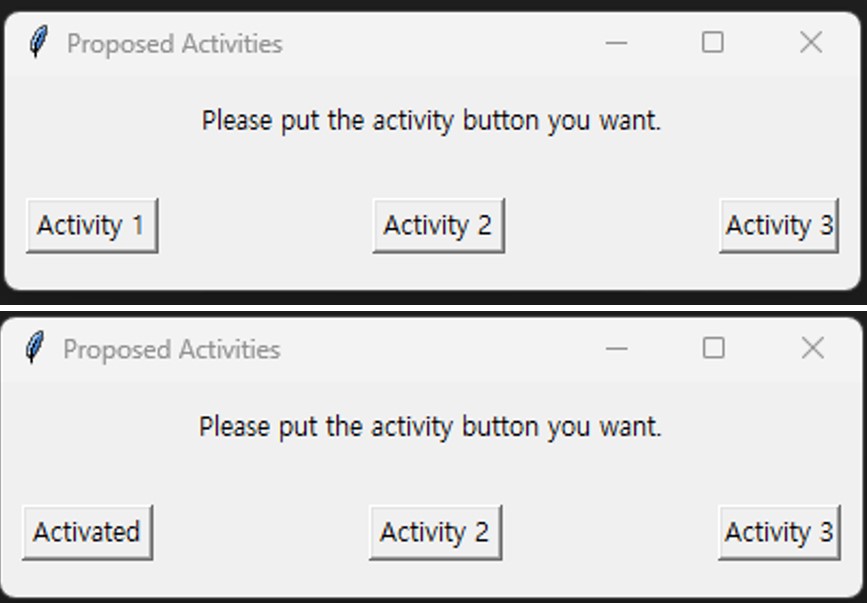Click empty space between Activity 1 and Activity 2
The height and width of the screenshot is (603, 867).
[265, 226]
